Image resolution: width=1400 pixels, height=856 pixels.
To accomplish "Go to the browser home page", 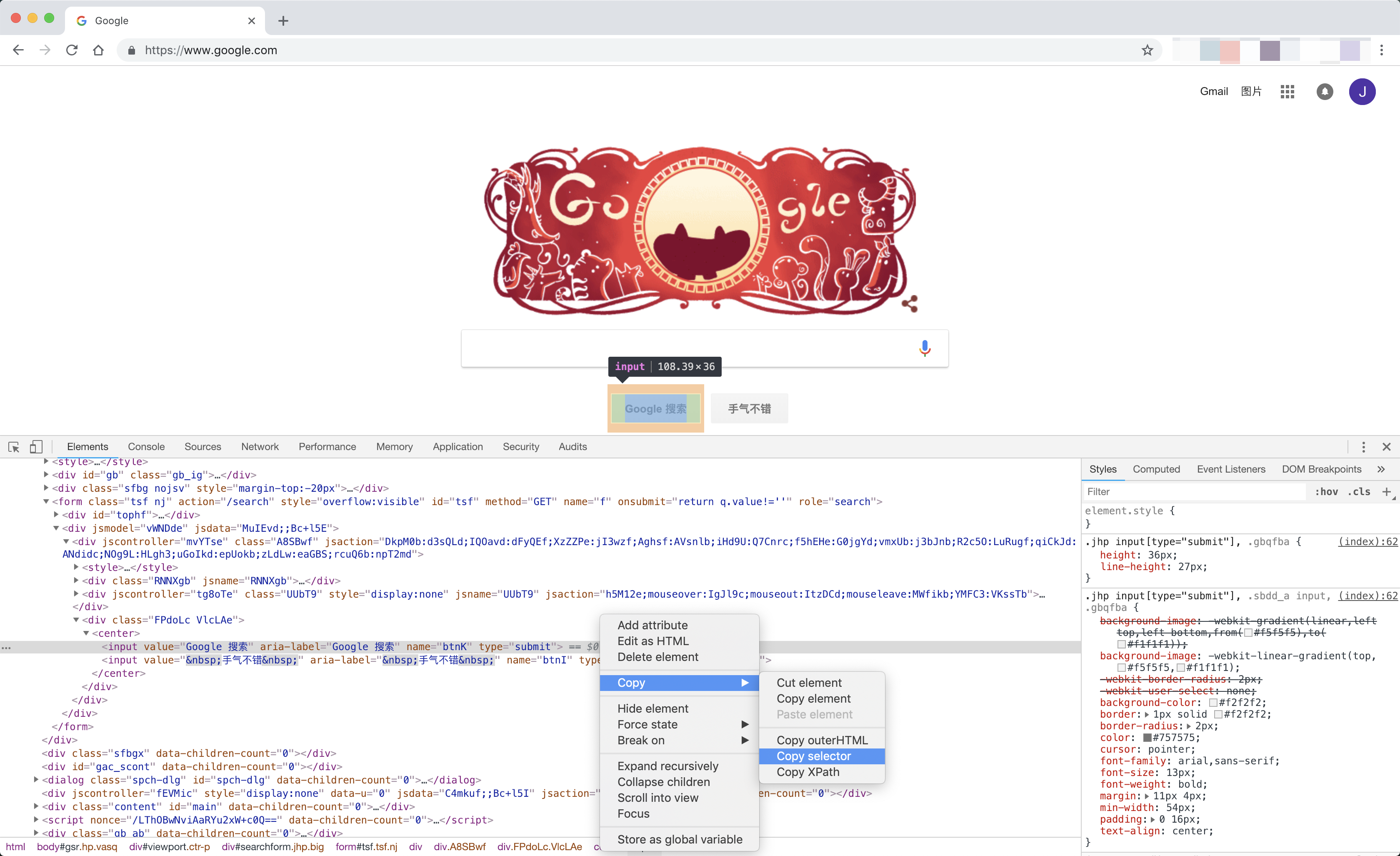I will coord(98,50).
